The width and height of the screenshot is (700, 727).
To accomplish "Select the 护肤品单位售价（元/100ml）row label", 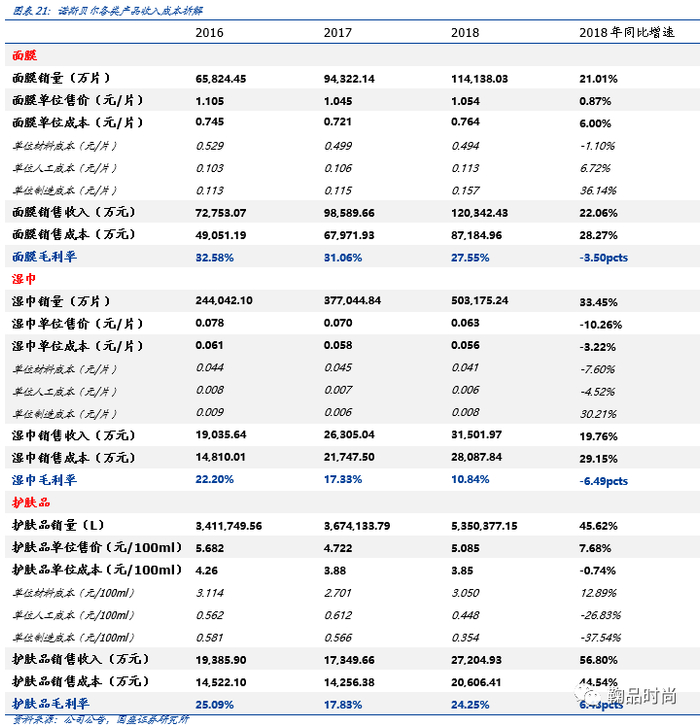I will click(97, 547).
